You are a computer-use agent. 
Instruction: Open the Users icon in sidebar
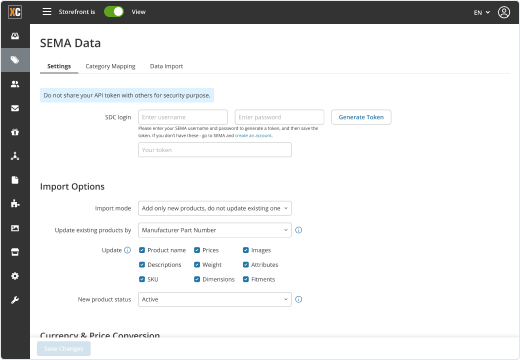point(15,84)
